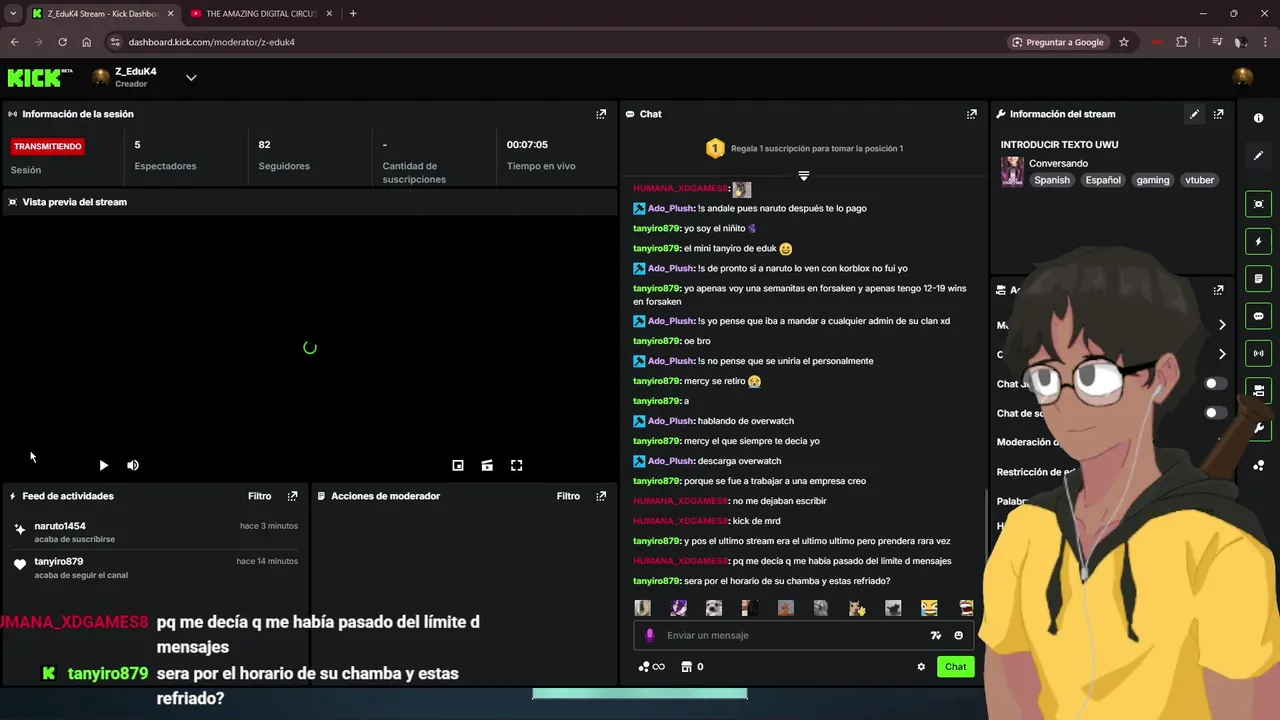Expand the first chevron row in actions panel
Viewport: 1280px width, 720px height.
1222,325
